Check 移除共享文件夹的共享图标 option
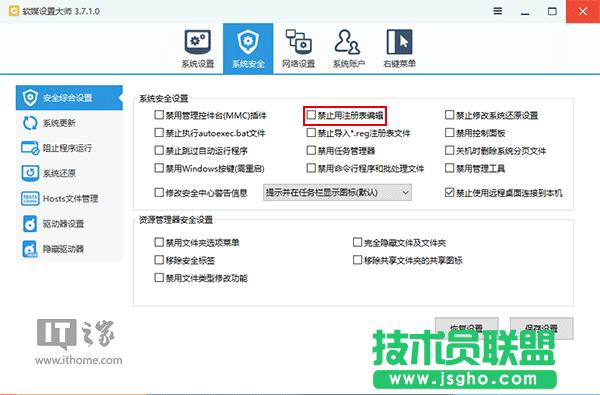The width and height of the screenshot is (600, 395). point(357,260)
